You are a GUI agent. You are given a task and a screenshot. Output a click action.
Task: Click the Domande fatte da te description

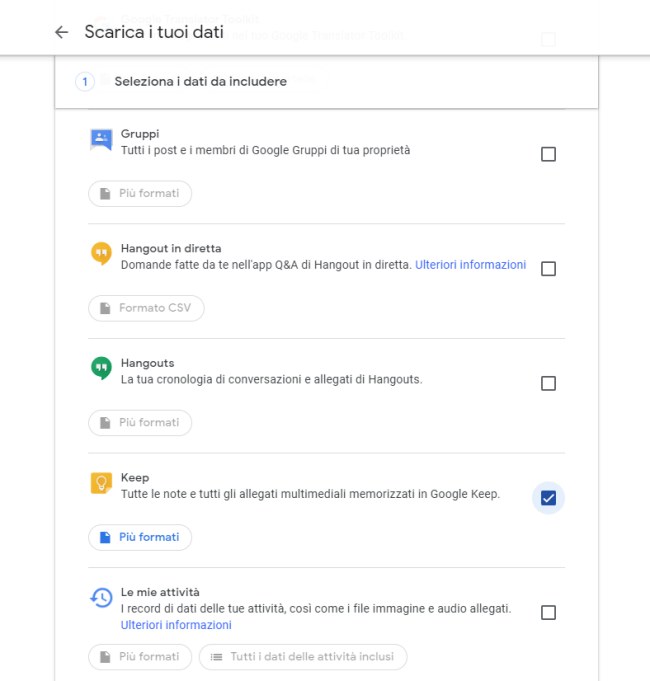point(266,264)
